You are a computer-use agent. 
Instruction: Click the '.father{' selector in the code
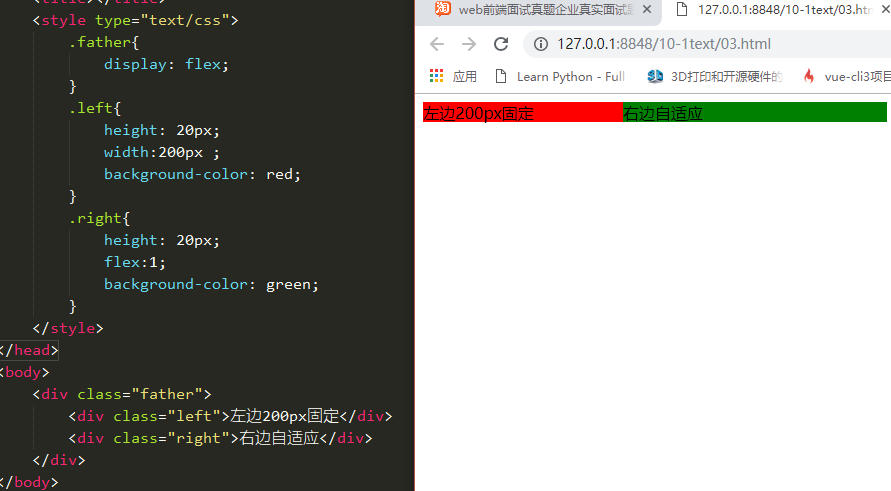[103, 42]
